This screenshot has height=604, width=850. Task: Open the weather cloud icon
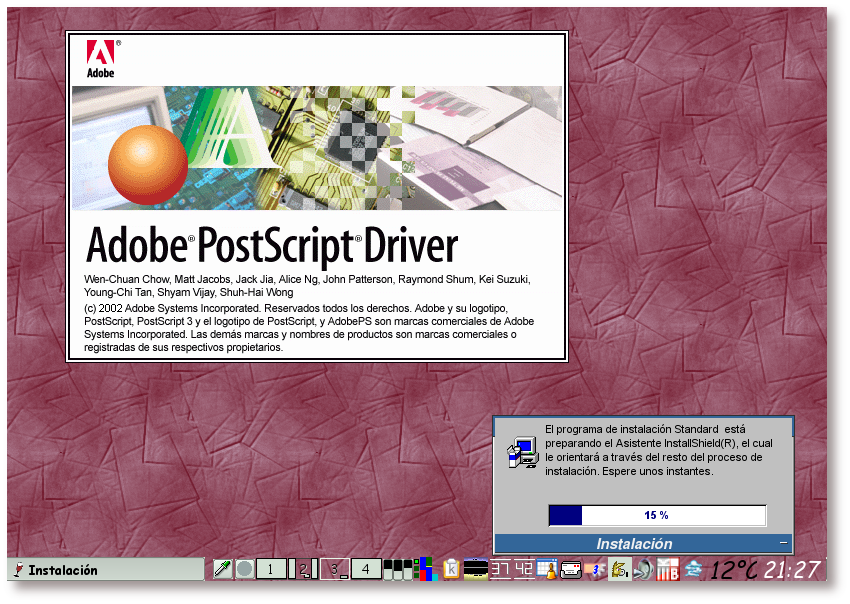[x=693, y=569]
